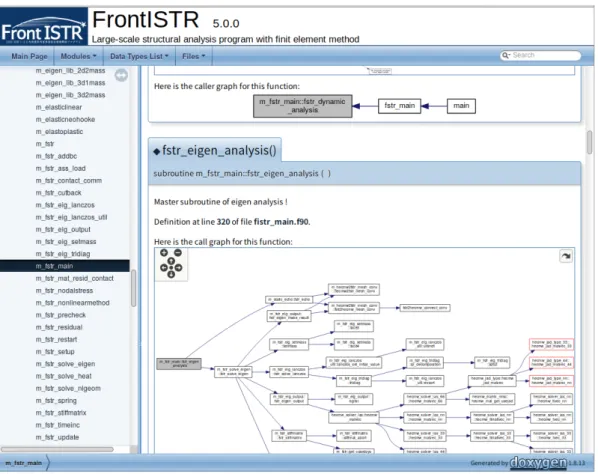Click the sidebar horizontal scrollbar
The image size is (598, 474).
[x=57, y=449]
